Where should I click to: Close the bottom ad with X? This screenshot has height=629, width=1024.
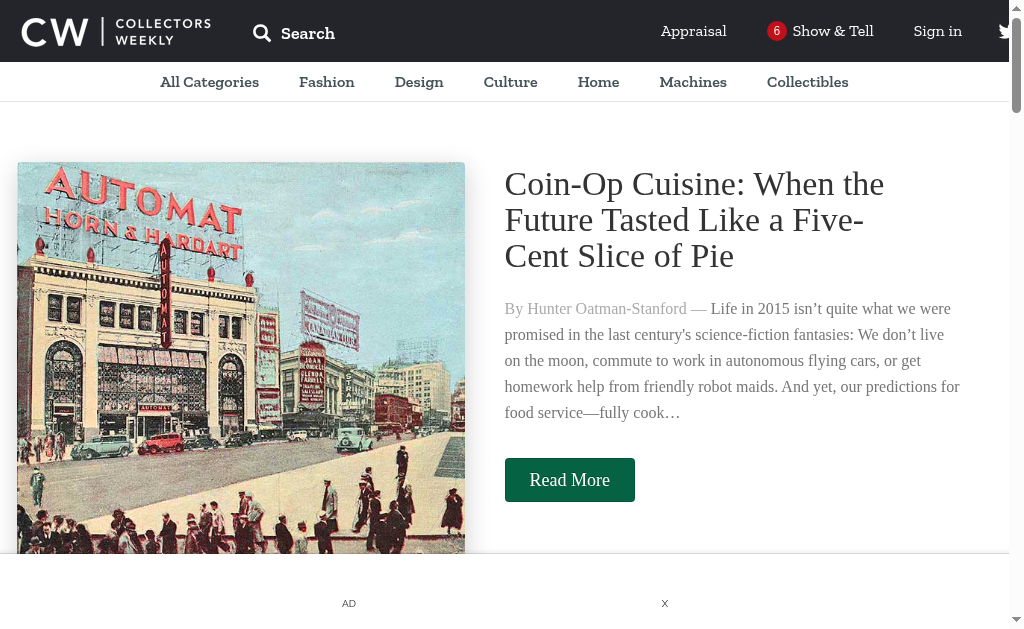click(x=664, y=604)
